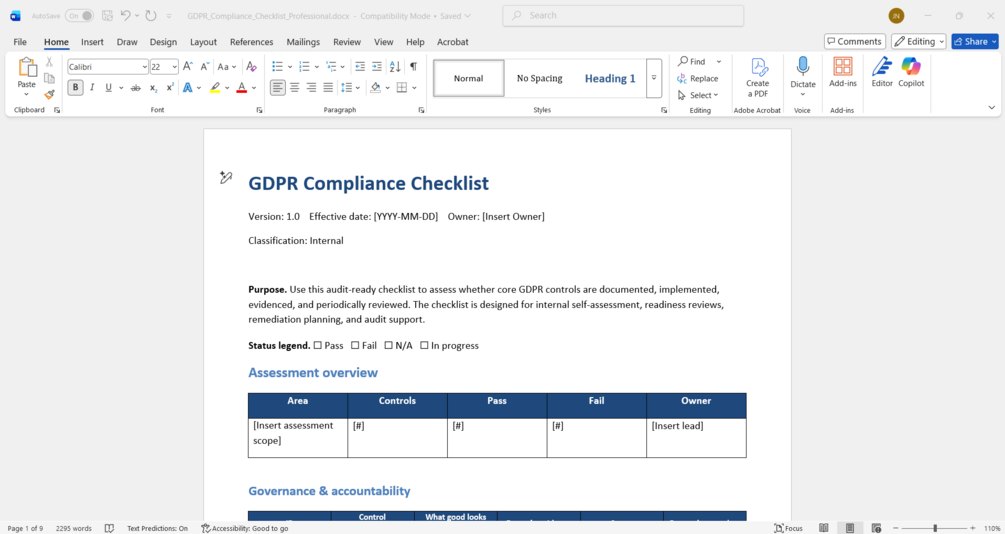Check the N/A checkbox in status legend
This screenshot has height=534, width=1005.
388,345
